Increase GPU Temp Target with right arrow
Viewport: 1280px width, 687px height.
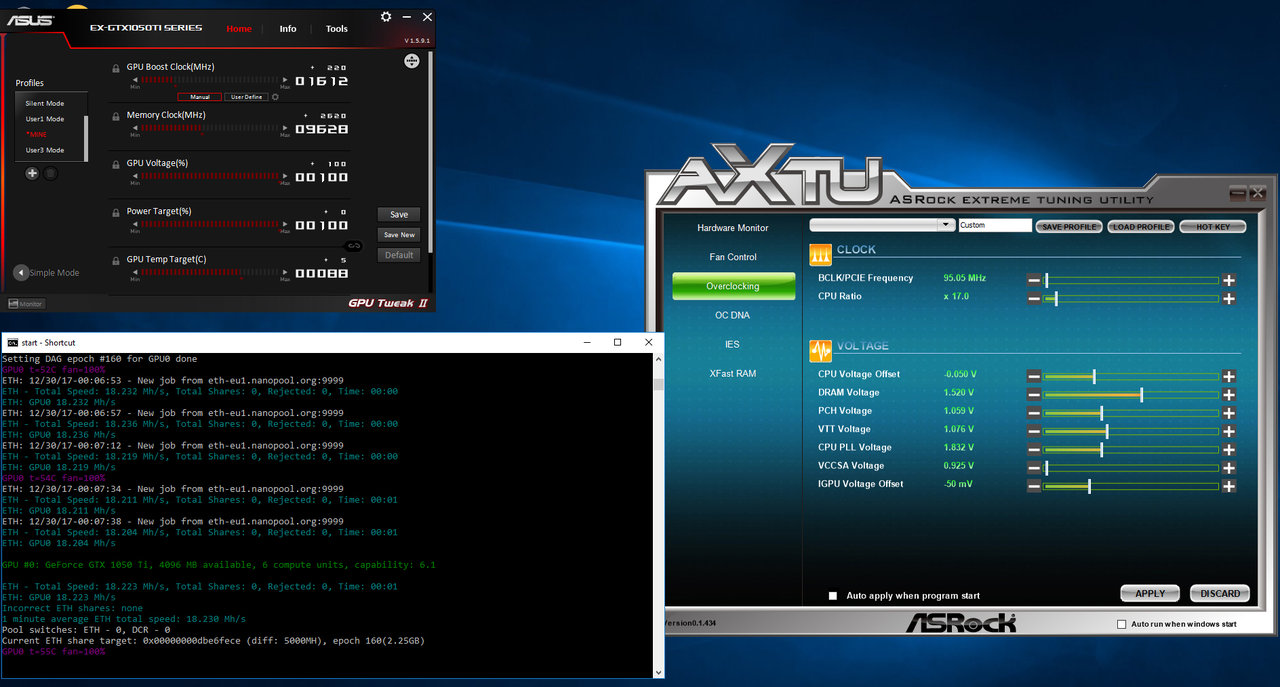(287, 272)
